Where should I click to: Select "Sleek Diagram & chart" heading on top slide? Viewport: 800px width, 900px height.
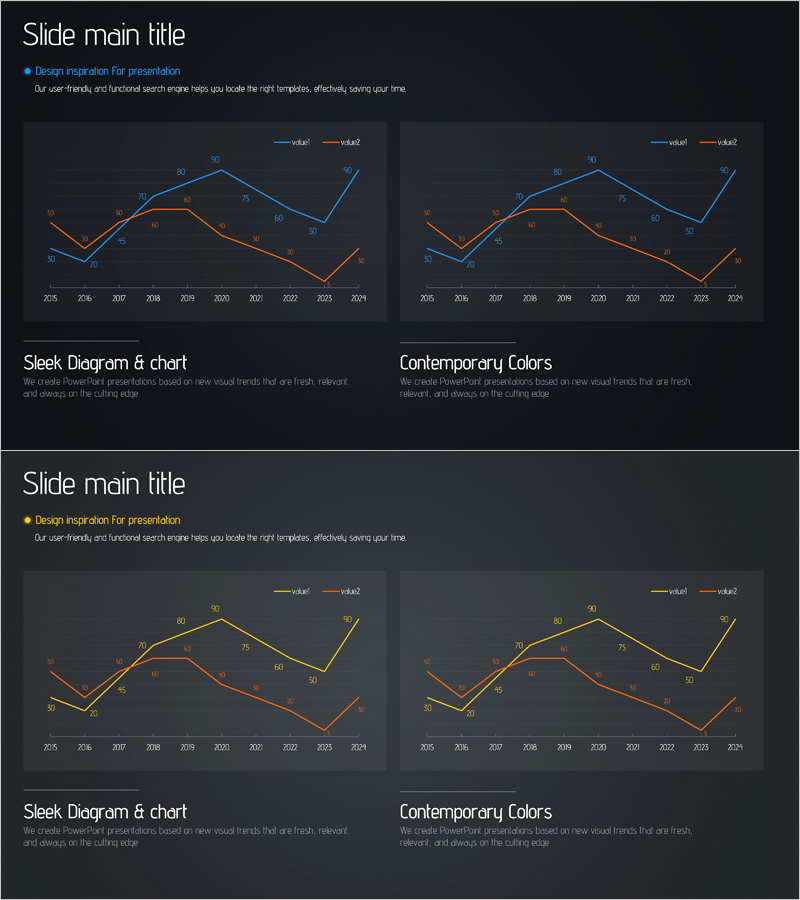pos(105,363)
